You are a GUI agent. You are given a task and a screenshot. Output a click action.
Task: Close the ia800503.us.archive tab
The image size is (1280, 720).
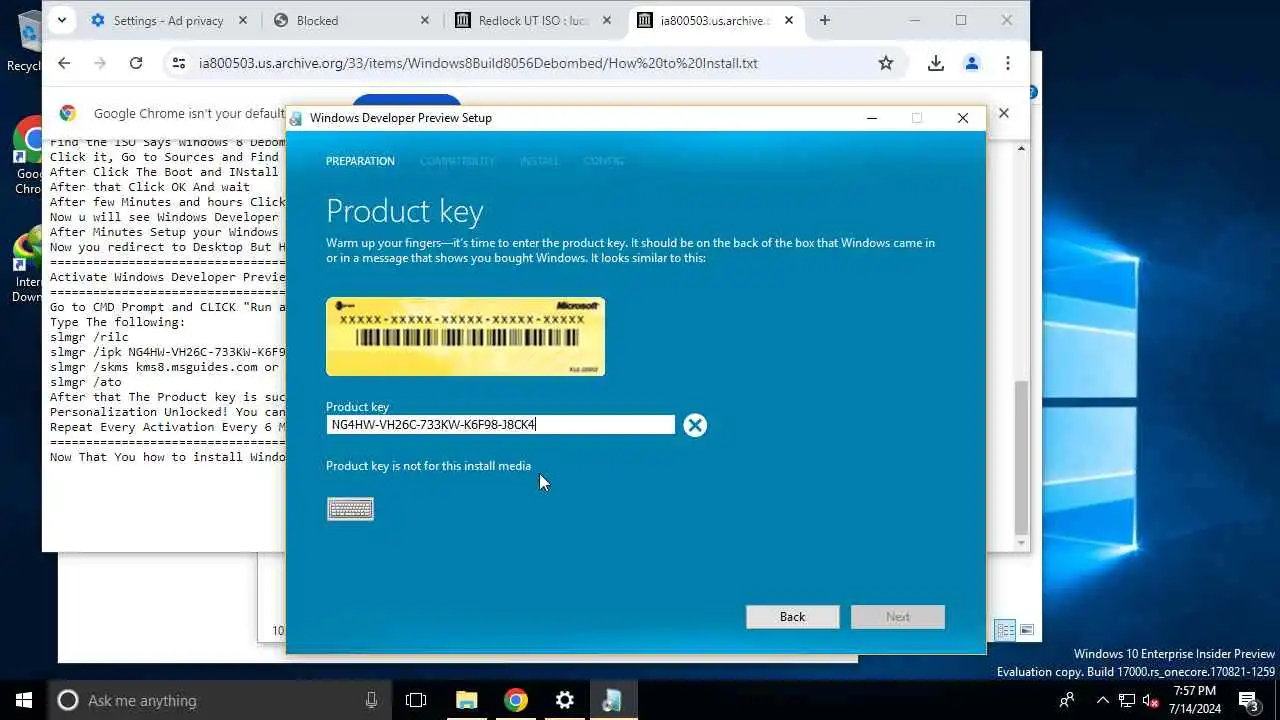(789, 20)
